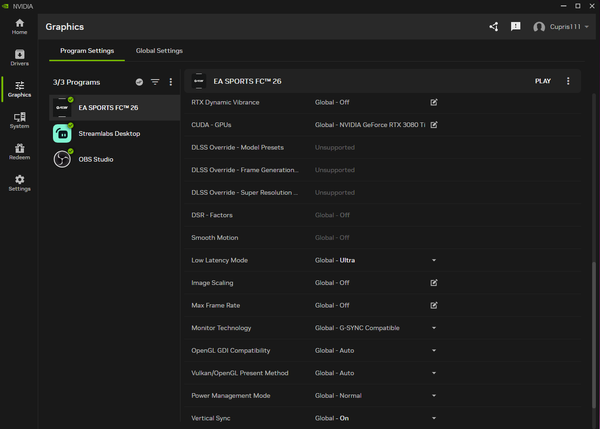
Task: Open the Monitor Technology dropdown
Action: point(434,328)
